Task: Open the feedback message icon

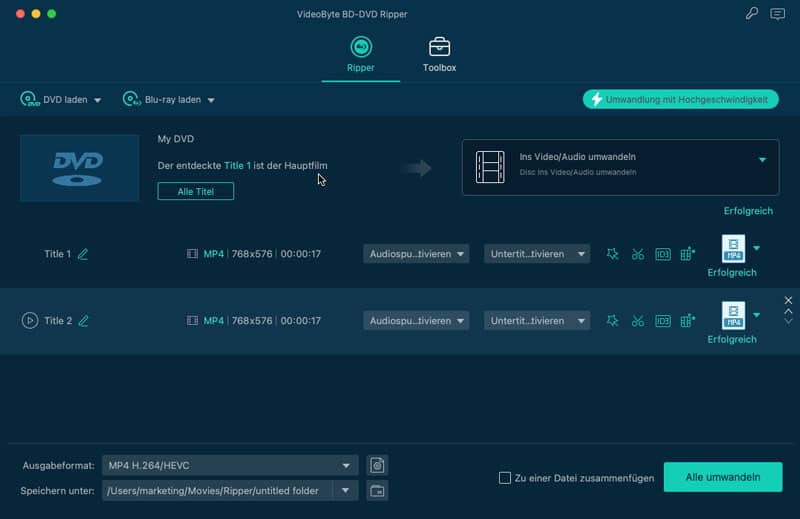Action: 778,14
